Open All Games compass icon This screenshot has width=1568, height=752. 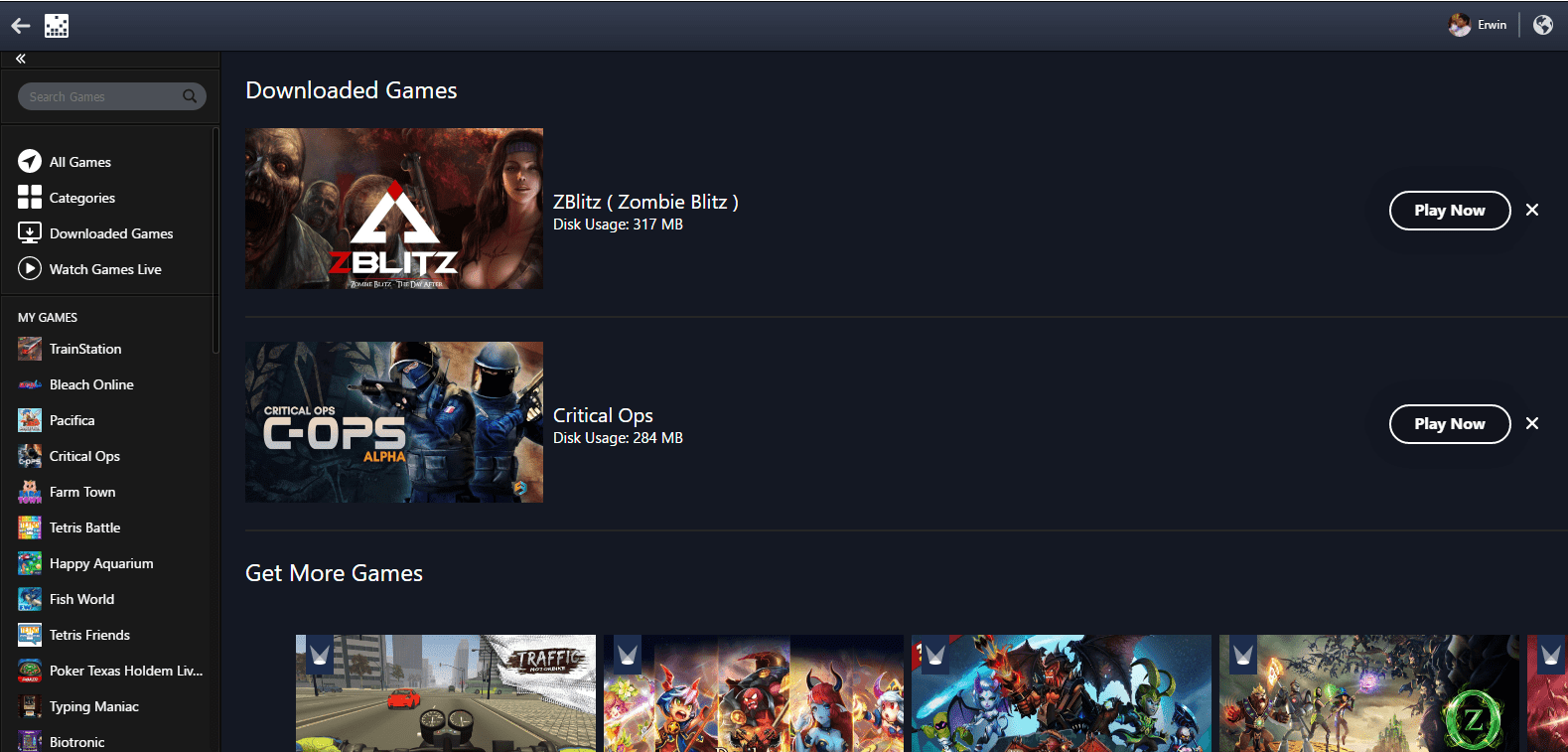30,161
